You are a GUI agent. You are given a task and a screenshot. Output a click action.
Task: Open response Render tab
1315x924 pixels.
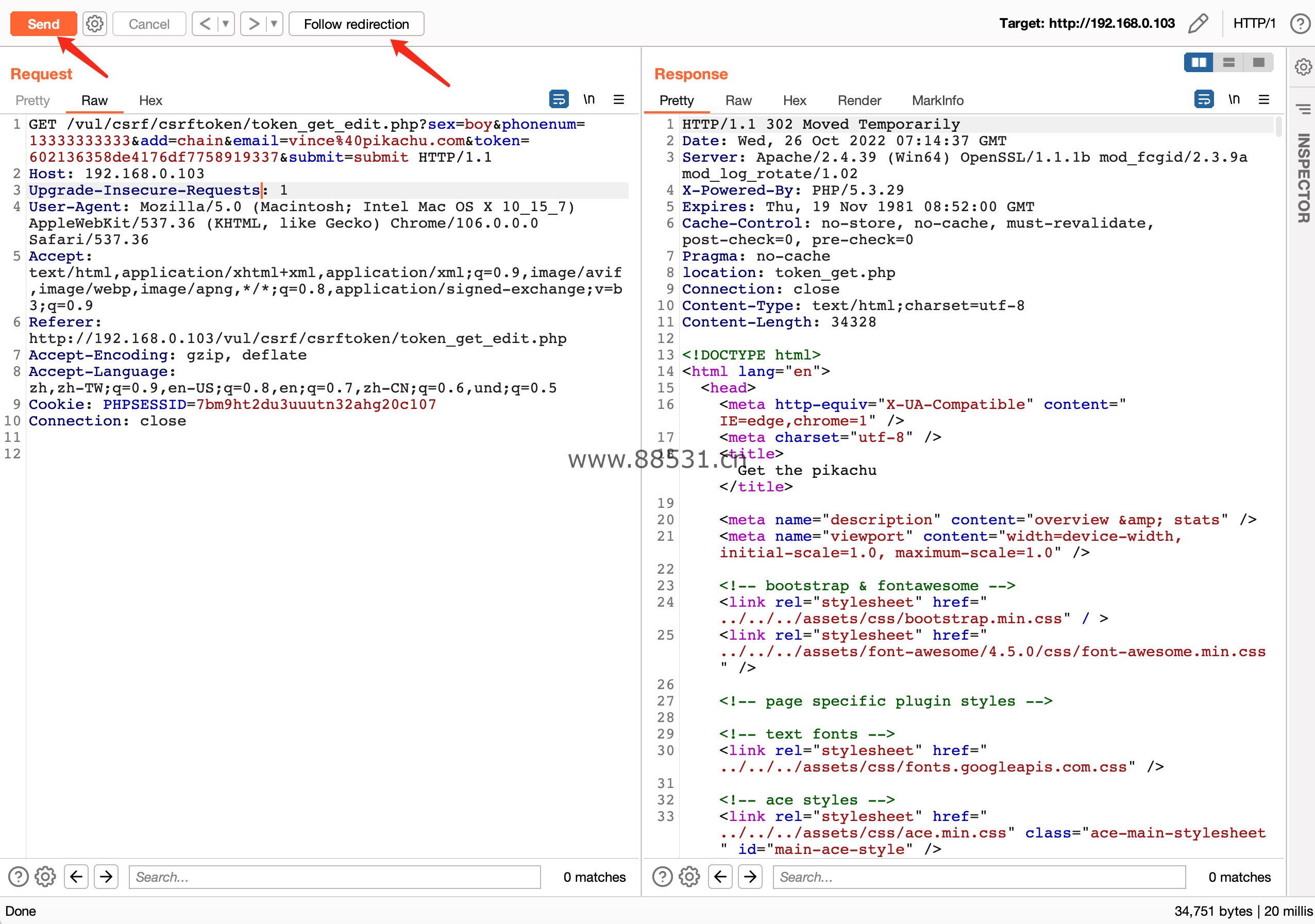(859, 100)
